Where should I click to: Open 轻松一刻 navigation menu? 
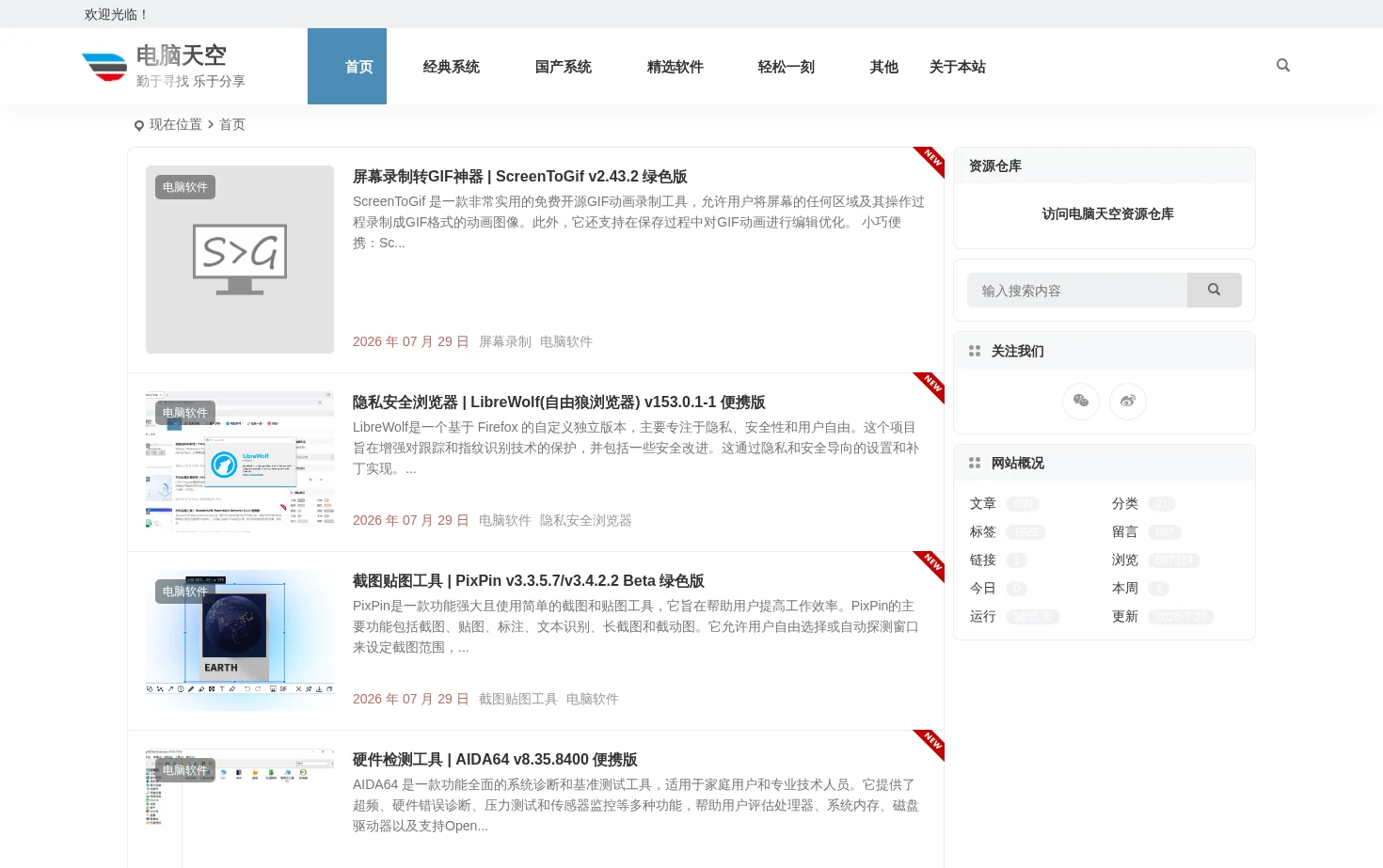coord(787,67)
